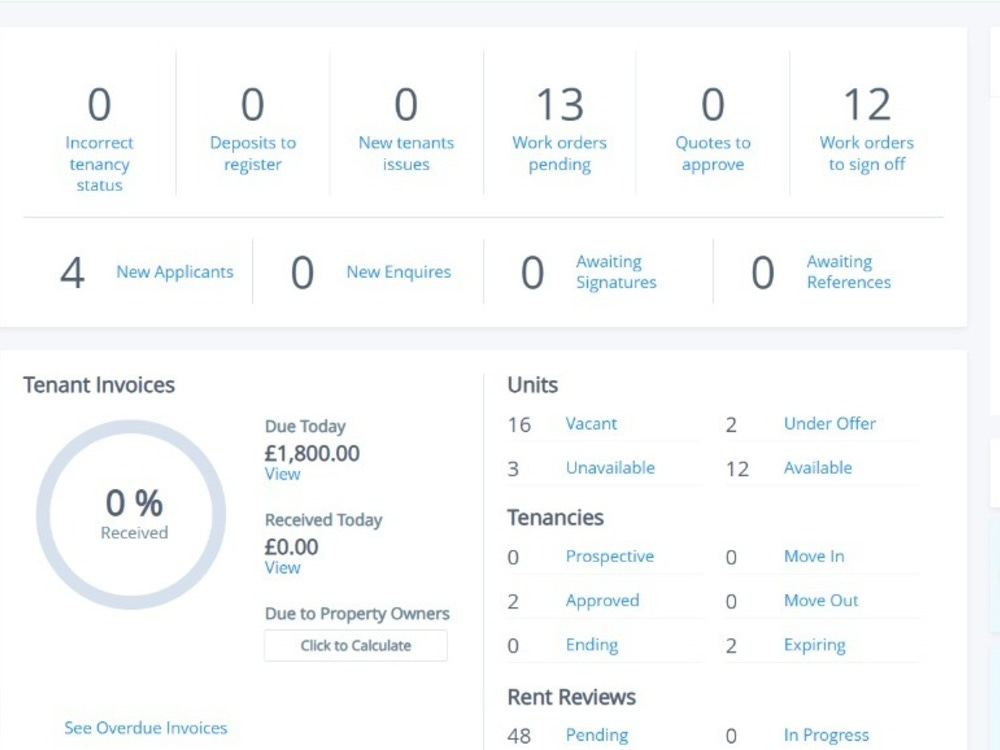Open Incorrect tenancy status link
The image size is (1000, 750).
99,164
